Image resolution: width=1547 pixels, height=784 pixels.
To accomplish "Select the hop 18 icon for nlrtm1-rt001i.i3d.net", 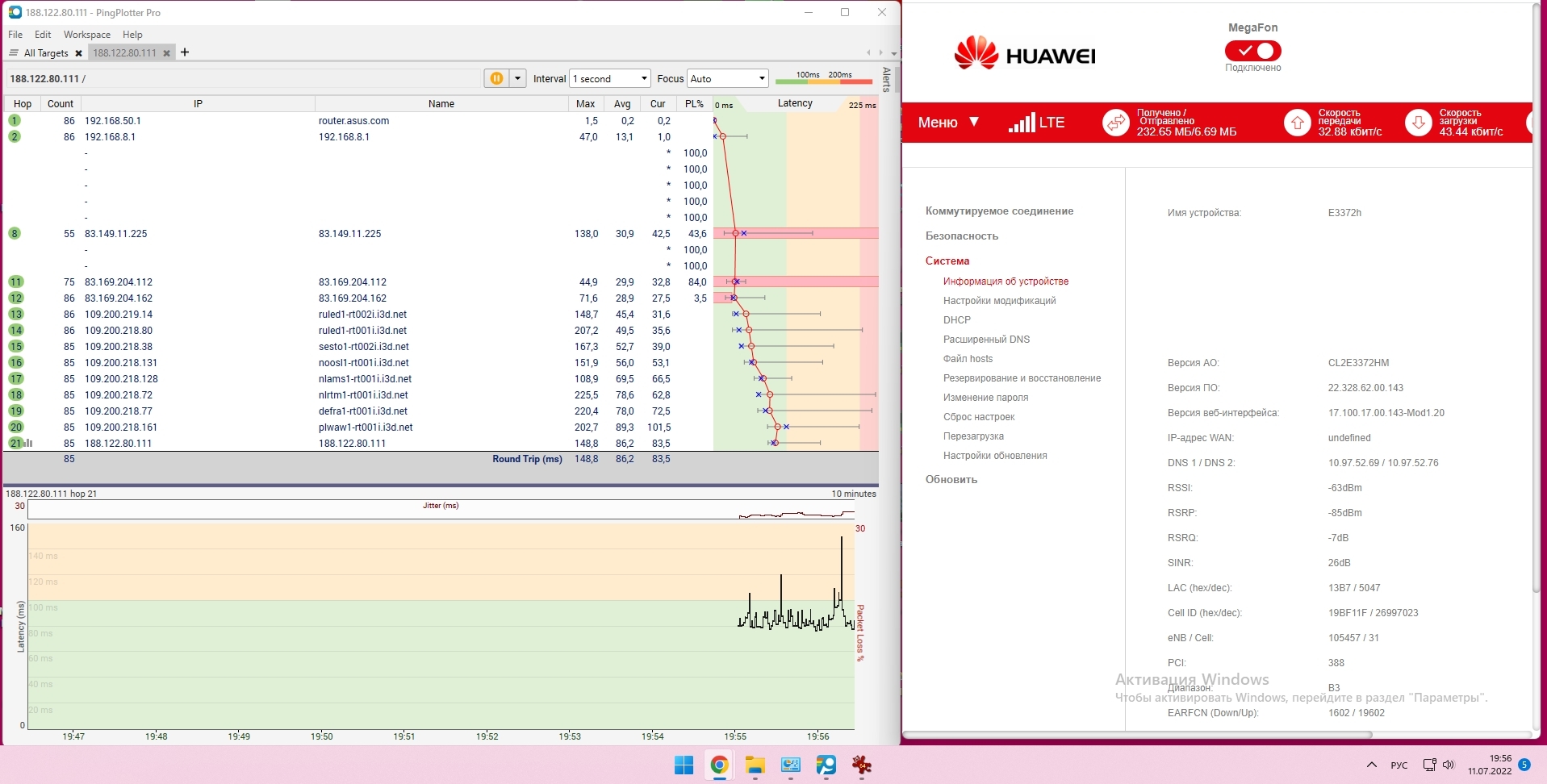I will point(16,395).
